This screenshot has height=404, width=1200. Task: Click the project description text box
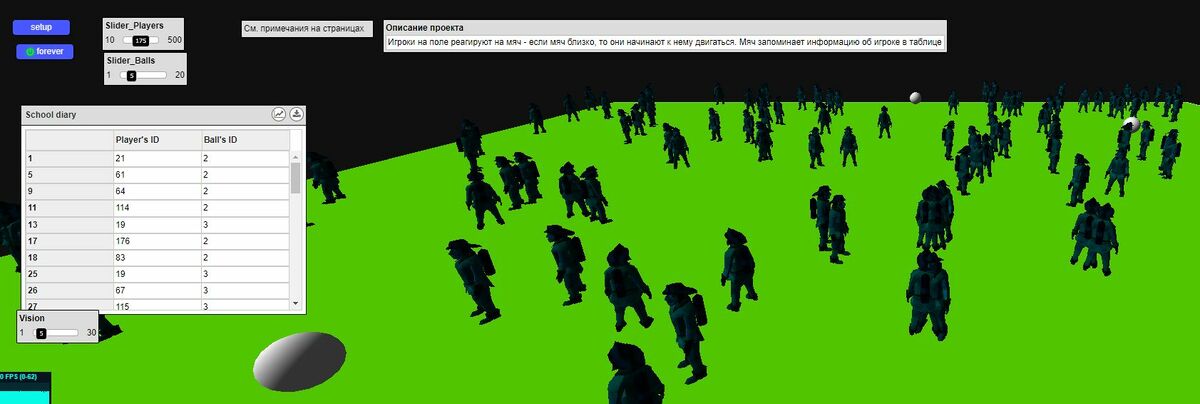point(664,43)
